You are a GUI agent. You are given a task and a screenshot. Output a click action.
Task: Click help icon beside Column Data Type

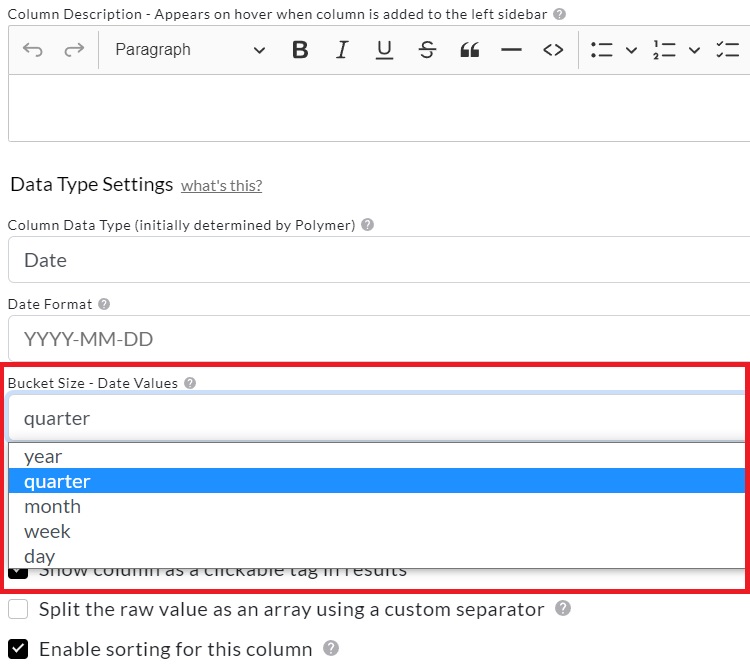click(x=367, y=225)
